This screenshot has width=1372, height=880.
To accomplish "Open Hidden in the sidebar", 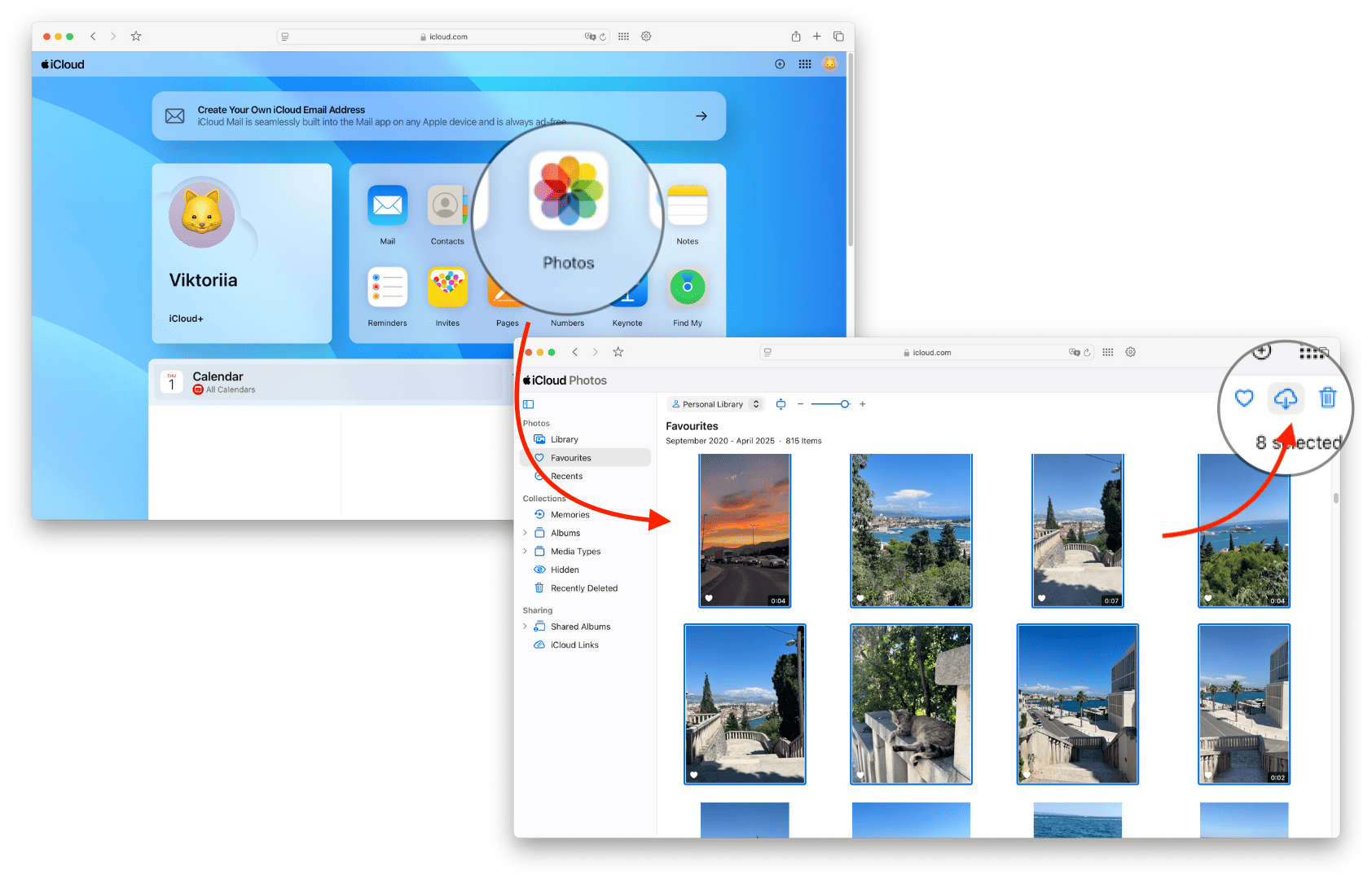I will tap(585, 570).
